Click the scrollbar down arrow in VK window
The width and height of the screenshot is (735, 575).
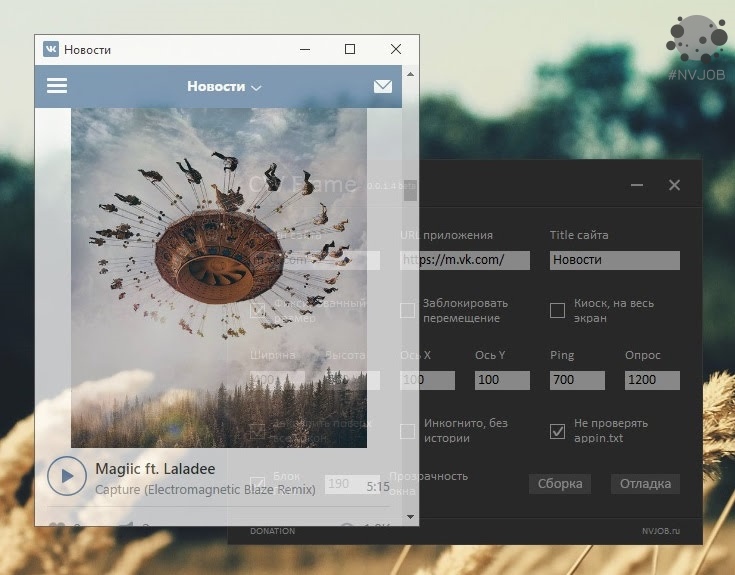[x=410, y=517]
